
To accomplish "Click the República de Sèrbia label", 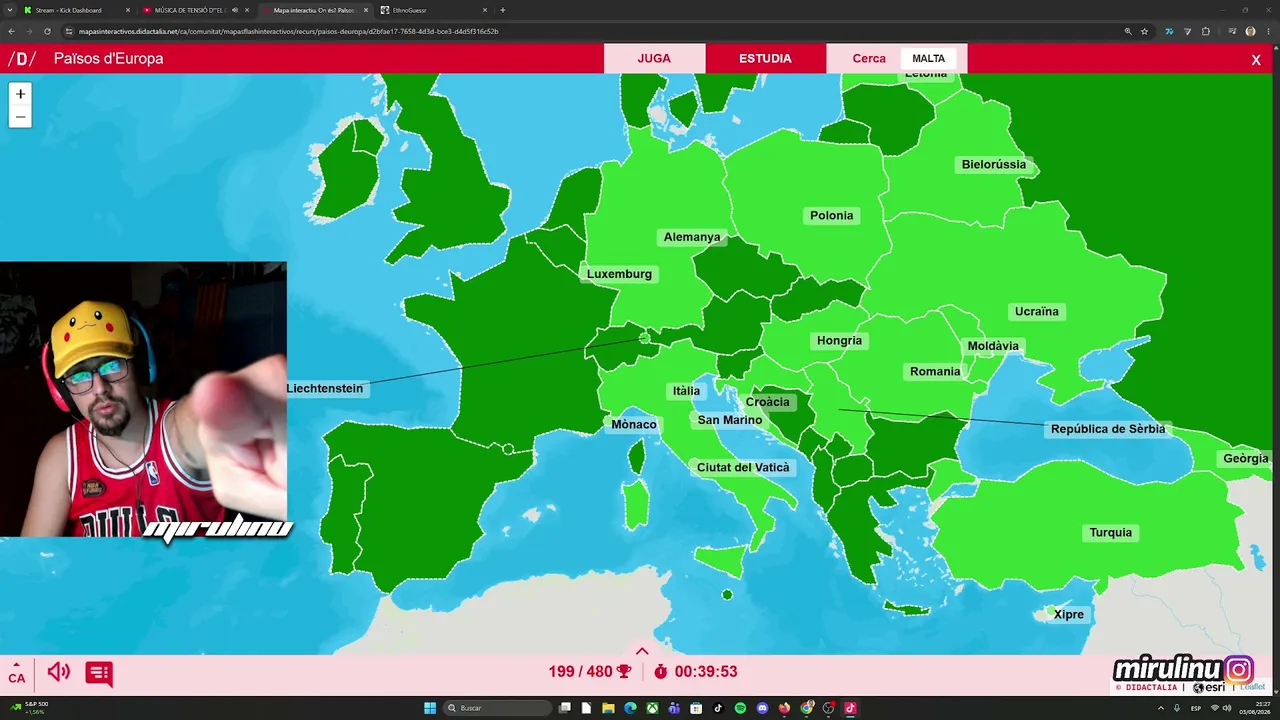I will pos(1108,429).
